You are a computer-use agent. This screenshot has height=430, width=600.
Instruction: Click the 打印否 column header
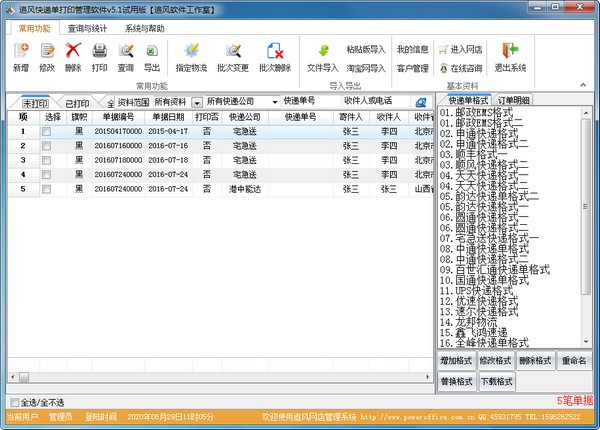[x=207, y=117]
